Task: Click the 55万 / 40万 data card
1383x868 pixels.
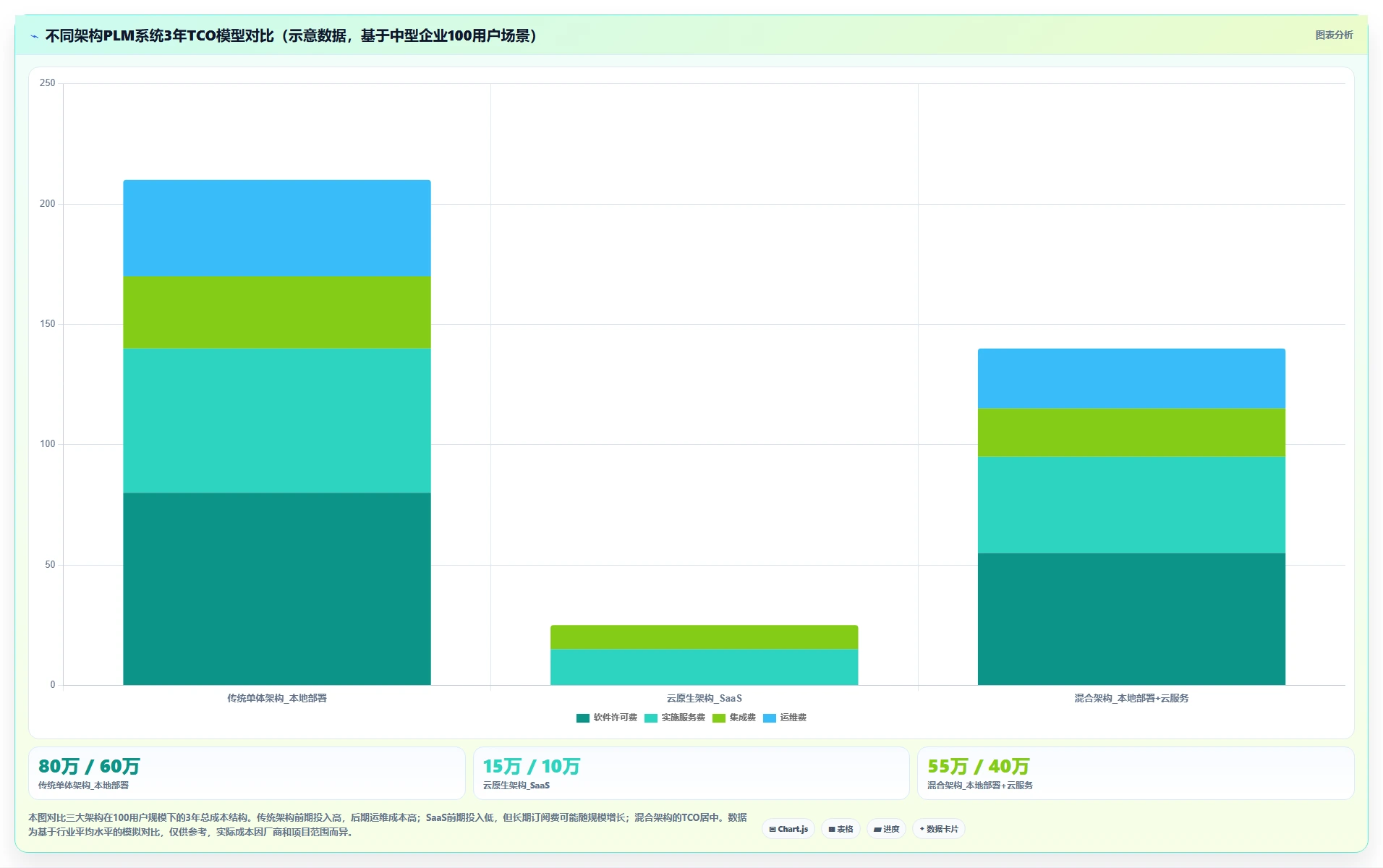Action: 1136,773
